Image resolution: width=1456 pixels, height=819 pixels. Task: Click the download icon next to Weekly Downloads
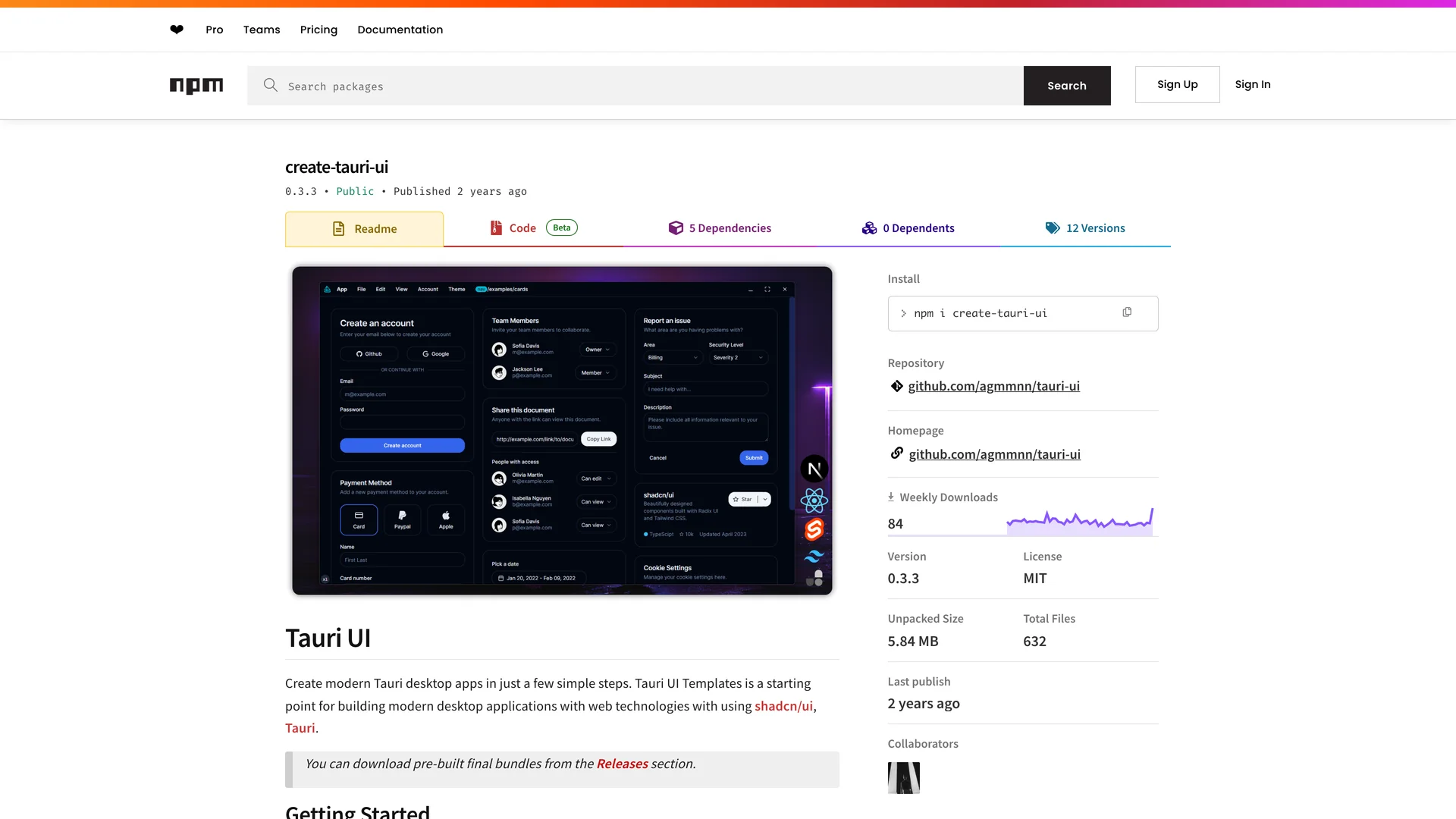(891, 497)
